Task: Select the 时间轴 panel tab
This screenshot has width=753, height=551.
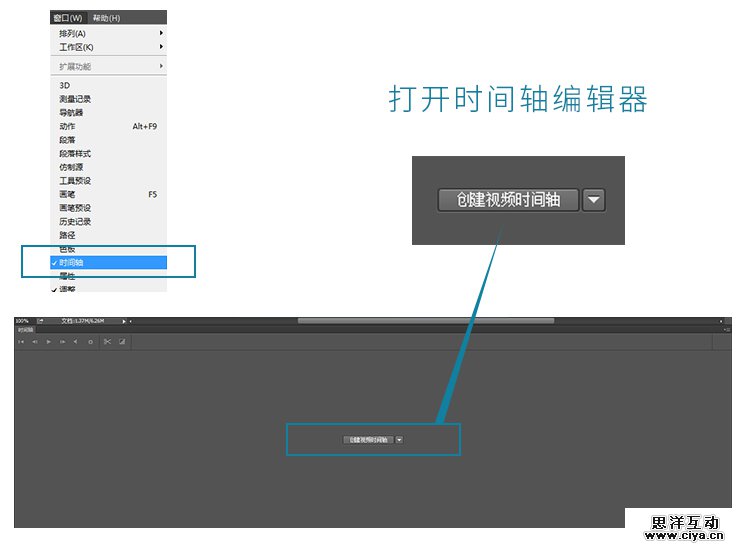Action: point(24,329)
